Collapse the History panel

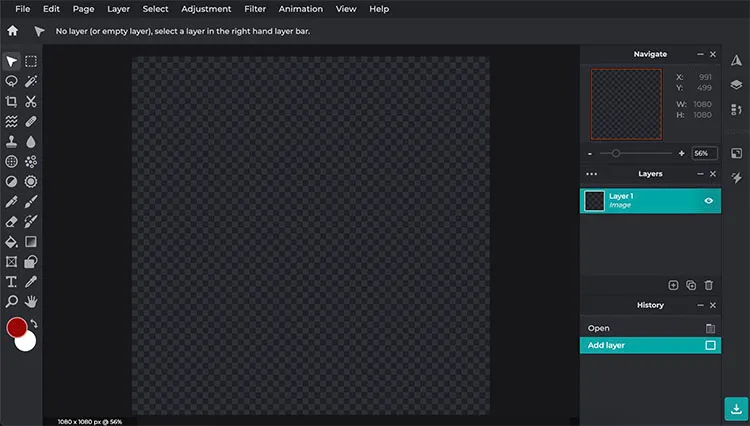[700, 305]
